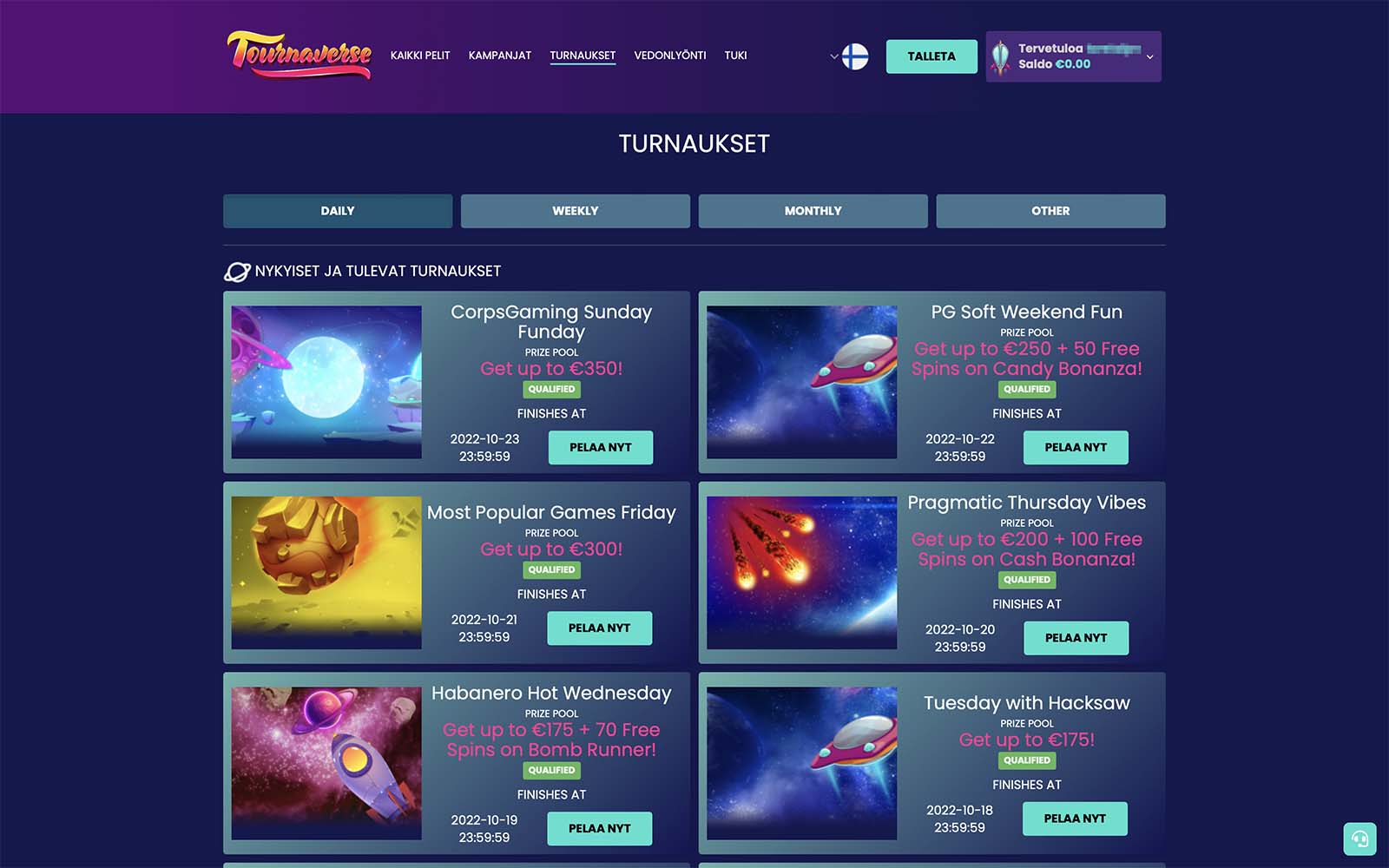Click Pelaa nyt for CorpsGaming Sunday Funday
The height and width of the screenshot is (868, 1389).
point(601,448)
